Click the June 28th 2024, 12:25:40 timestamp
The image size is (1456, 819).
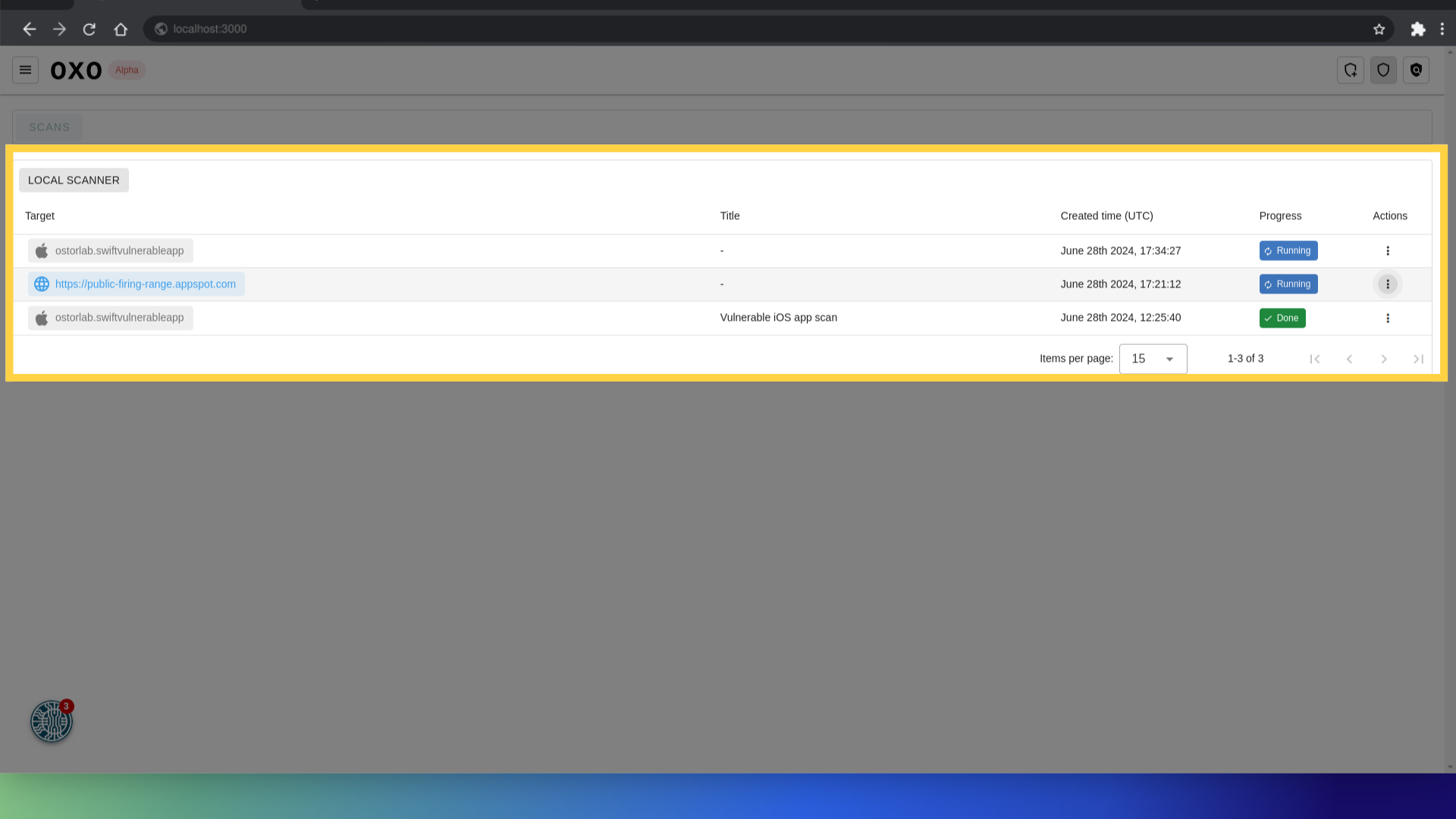pos(1120,317)
